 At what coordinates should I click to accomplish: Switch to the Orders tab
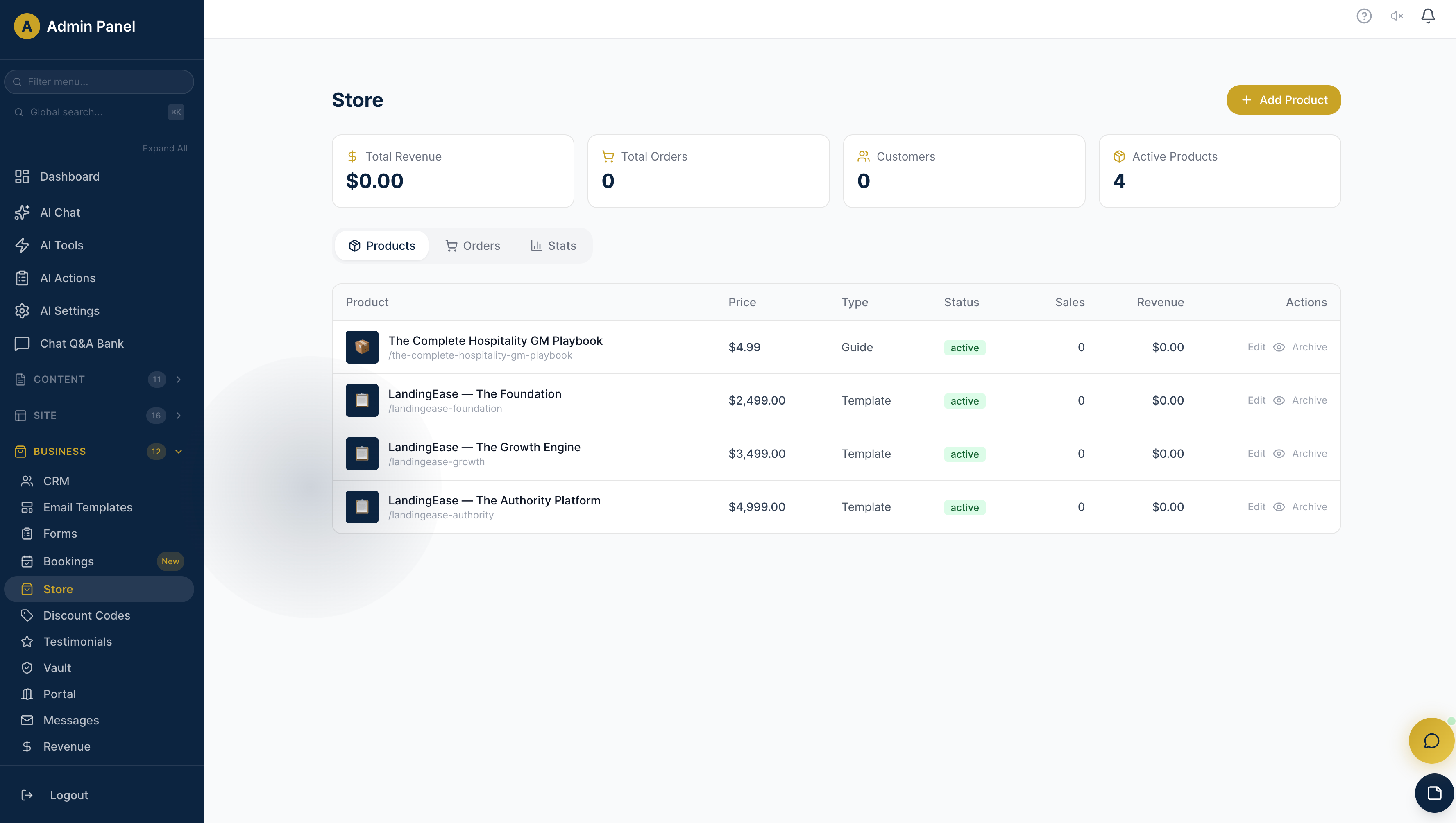coord(473,245)
